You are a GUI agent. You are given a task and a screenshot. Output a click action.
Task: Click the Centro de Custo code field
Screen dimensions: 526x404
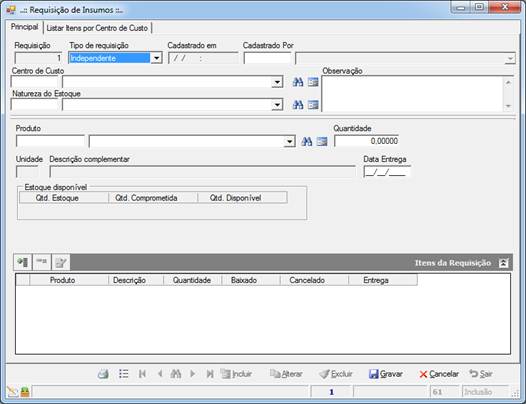35,82
